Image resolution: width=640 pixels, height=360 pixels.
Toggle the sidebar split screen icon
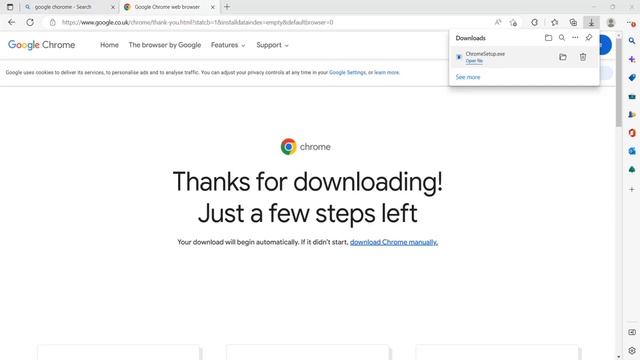click(x=632, y=332)
